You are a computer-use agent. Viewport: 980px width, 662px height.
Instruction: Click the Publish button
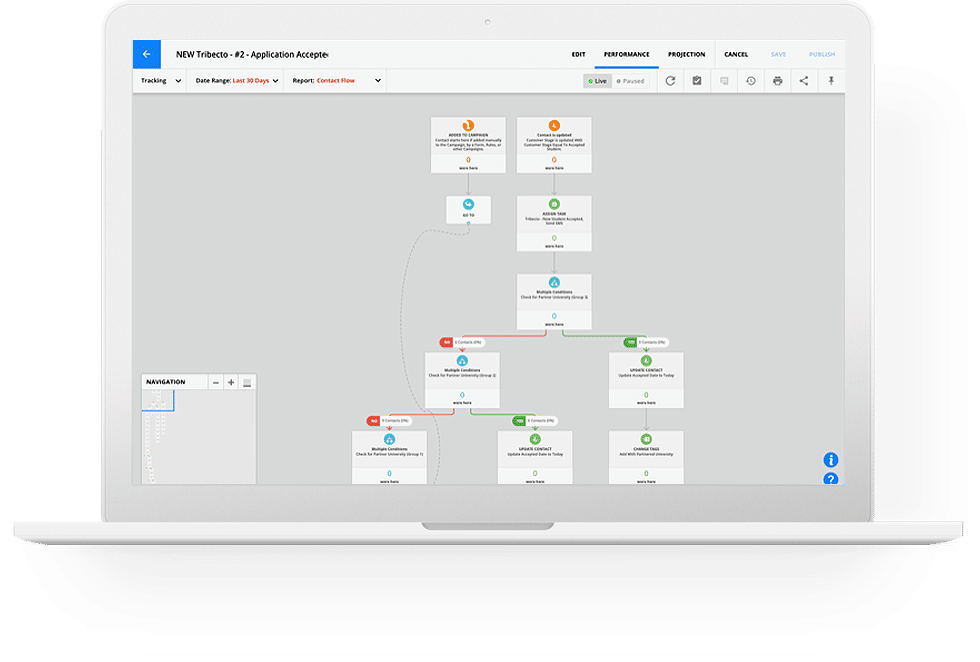click(822, 54)
